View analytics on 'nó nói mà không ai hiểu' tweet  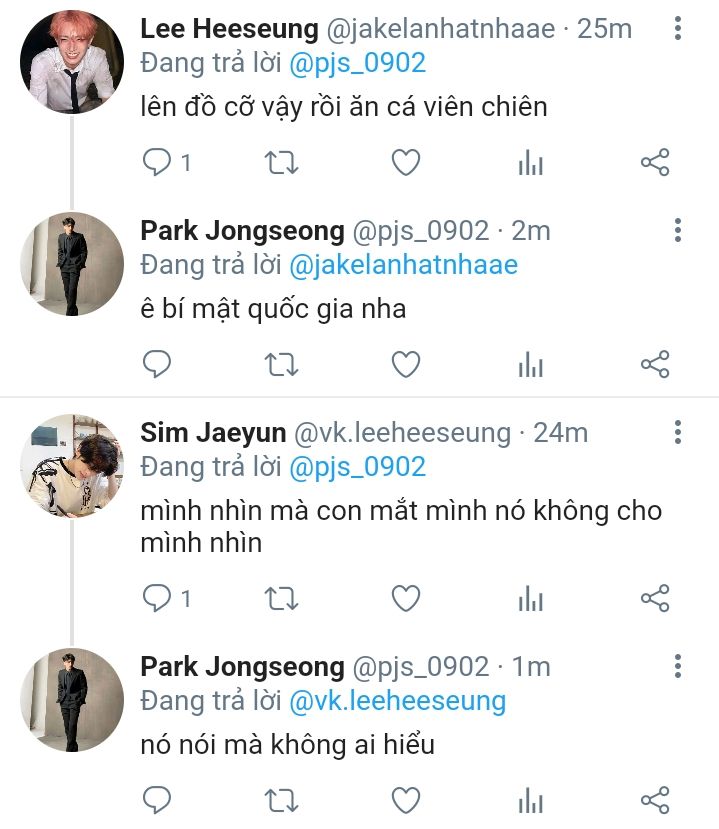pyautogui.click(x=530, y=800)
